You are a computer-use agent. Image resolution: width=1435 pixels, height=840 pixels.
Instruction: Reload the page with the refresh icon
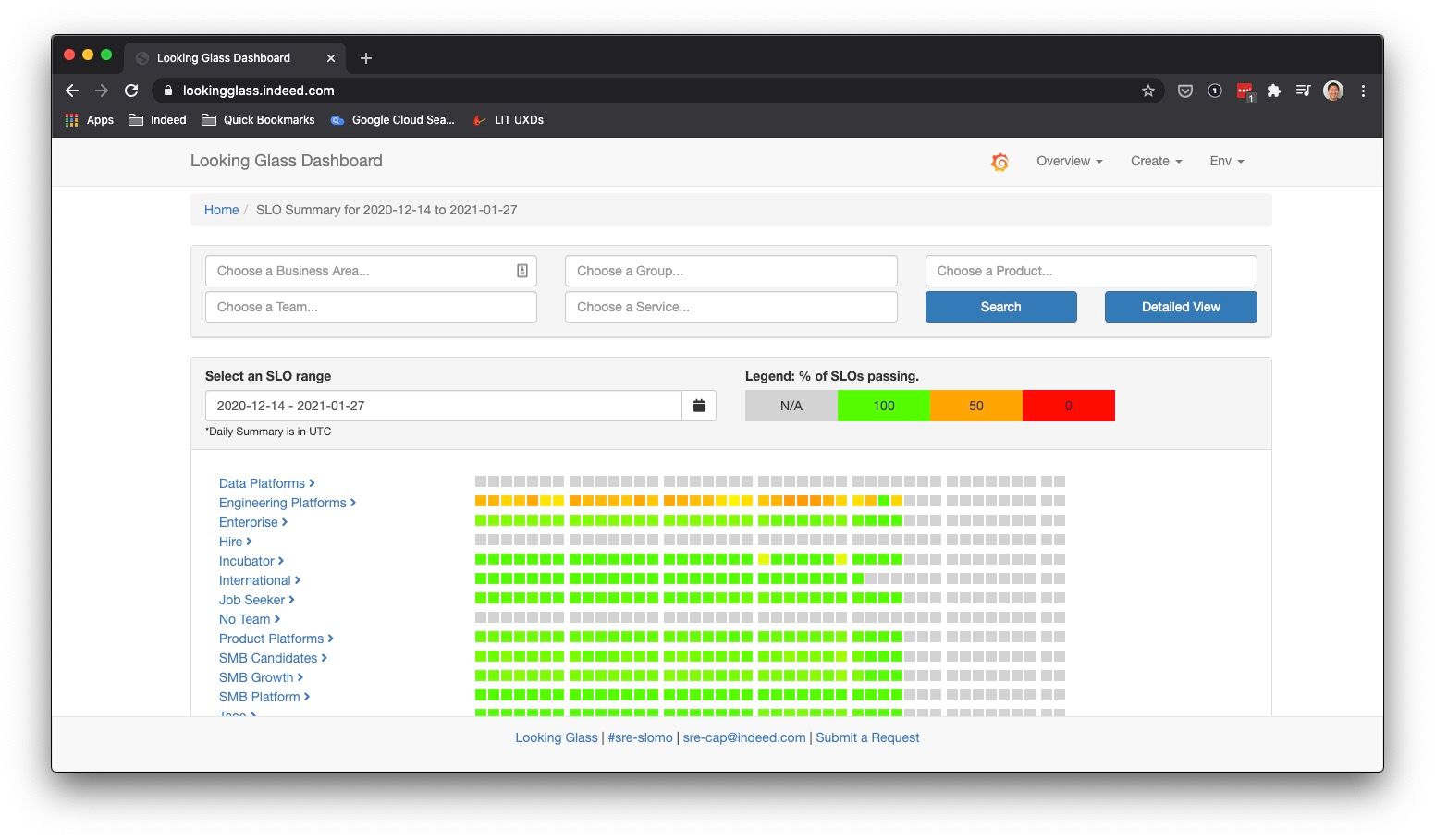tap(131, 91)
